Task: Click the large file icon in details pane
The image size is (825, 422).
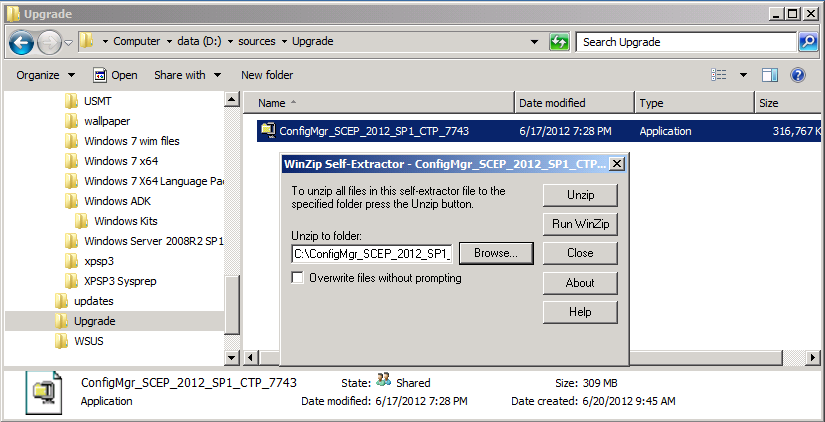Action: point(44,392)
